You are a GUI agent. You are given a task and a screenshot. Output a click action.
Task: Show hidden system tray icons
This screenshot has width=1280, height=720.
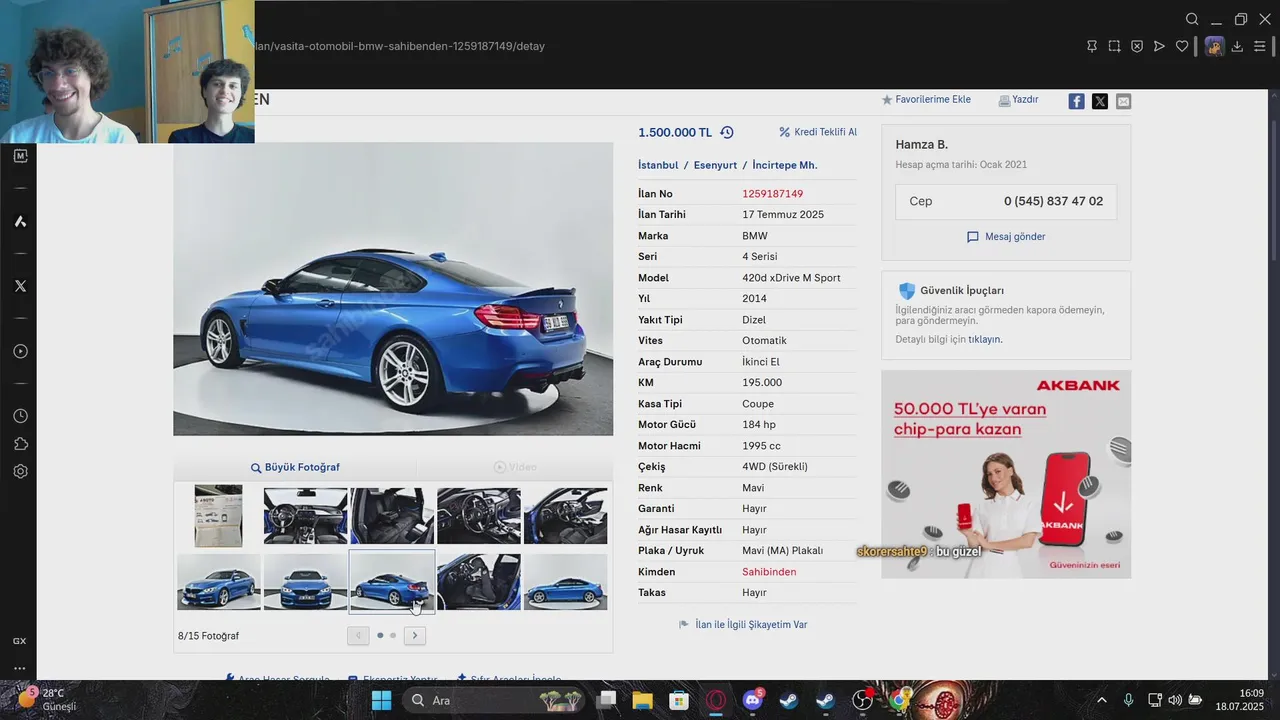1102,700
